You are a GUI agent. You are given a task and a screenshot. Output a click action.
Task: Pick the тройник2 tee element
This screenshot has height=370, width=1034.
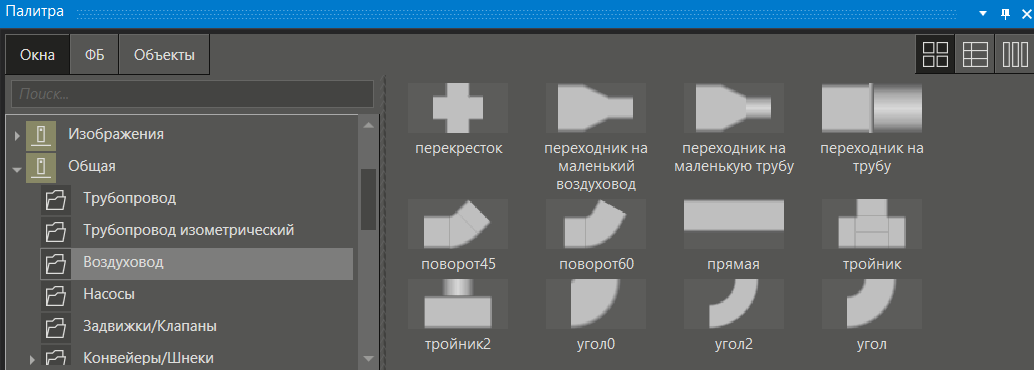[x=458, y=303]
